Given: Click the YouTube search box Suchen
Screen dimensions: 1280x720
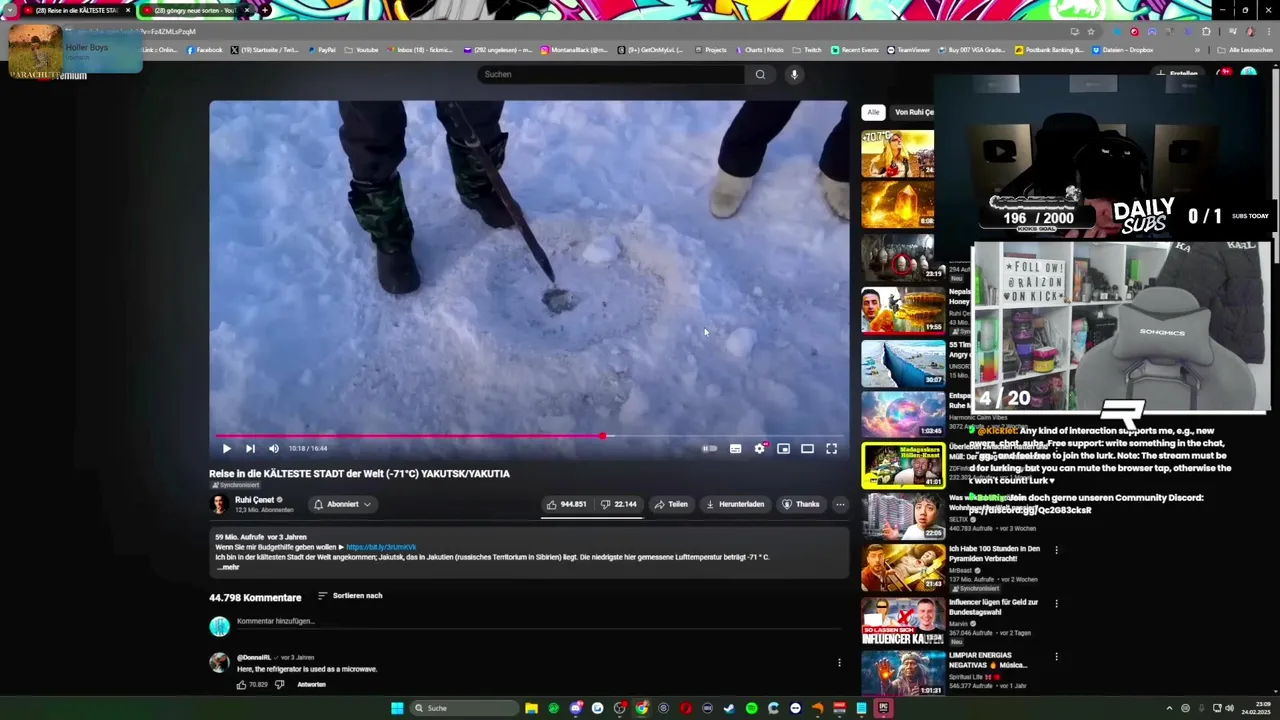Looking at the screenshot, I should pos(610,74).
